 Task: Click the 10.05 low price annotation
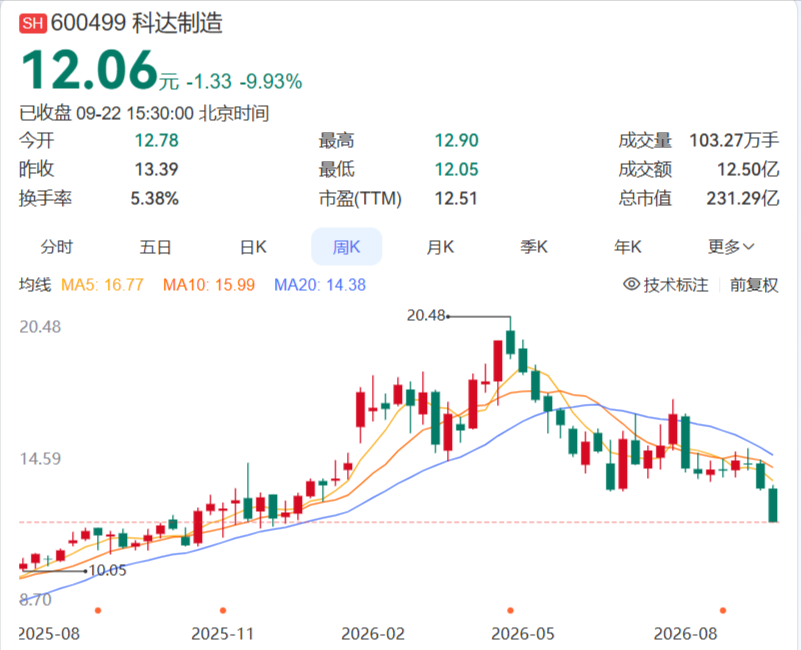pyautogui.click(x=108, y=571)
